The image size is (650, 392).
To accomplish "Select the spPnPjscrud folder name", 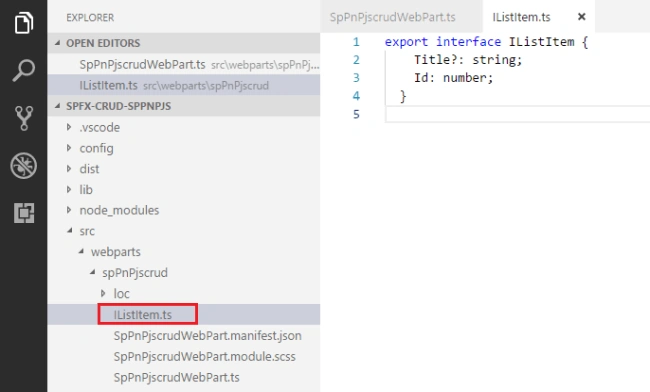I will point(135,273).
